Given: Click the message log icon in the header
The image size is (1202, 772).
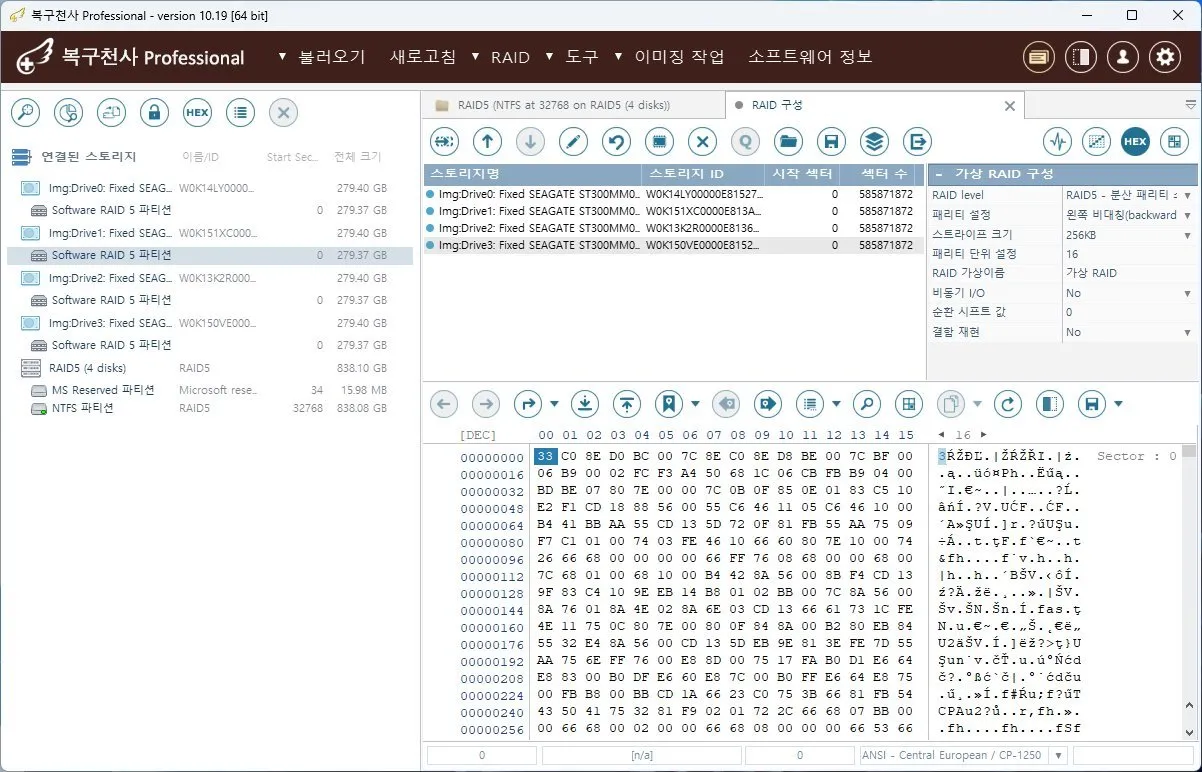Looking at the screenshot, I should pyautogui.click(x=1039, y=57).
